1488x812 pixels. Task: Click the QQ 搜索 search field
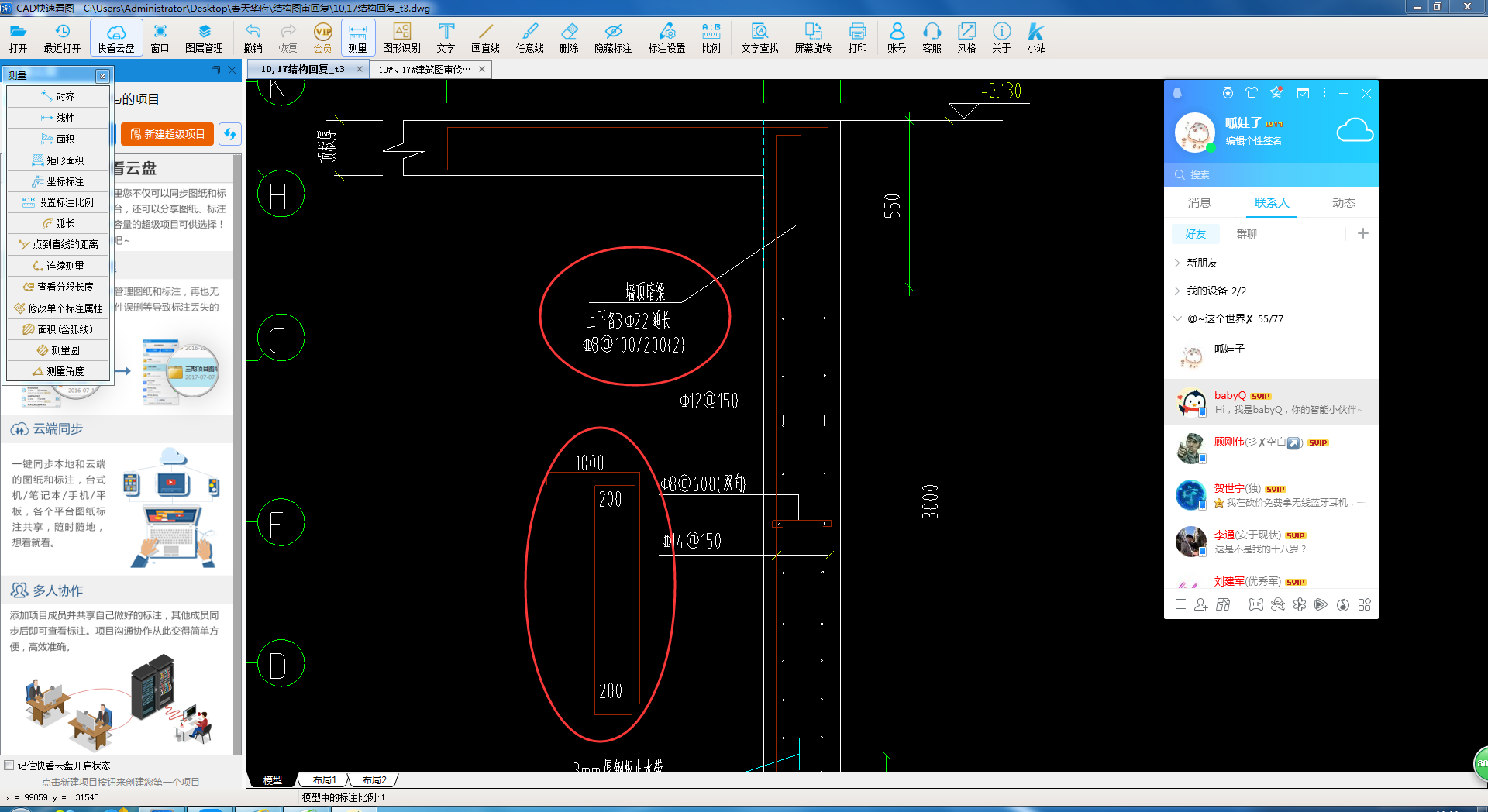[x=1271, y=174]
